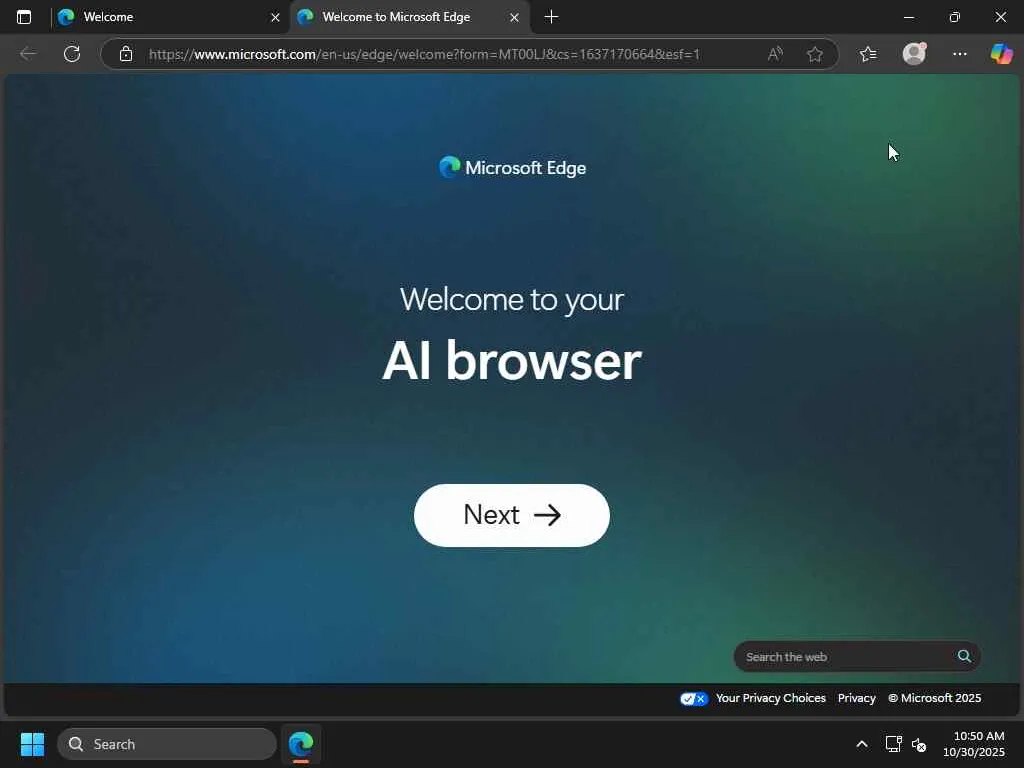This screenshot has height=768, width=1024.
Task: Open the Privacy link in footer
Action: pos(856,698)
